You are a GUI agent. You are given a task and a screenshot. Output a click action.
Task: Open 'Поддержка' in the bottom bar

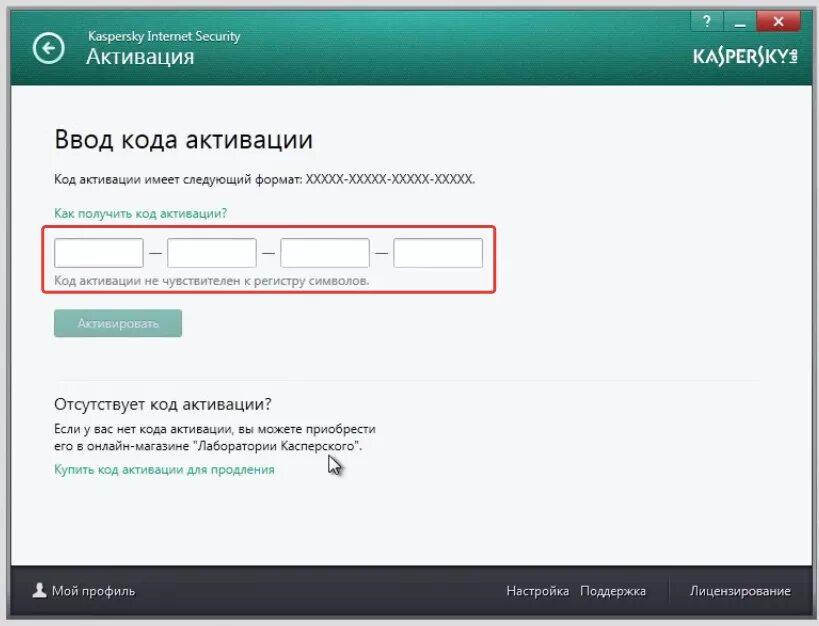point(613,591)
